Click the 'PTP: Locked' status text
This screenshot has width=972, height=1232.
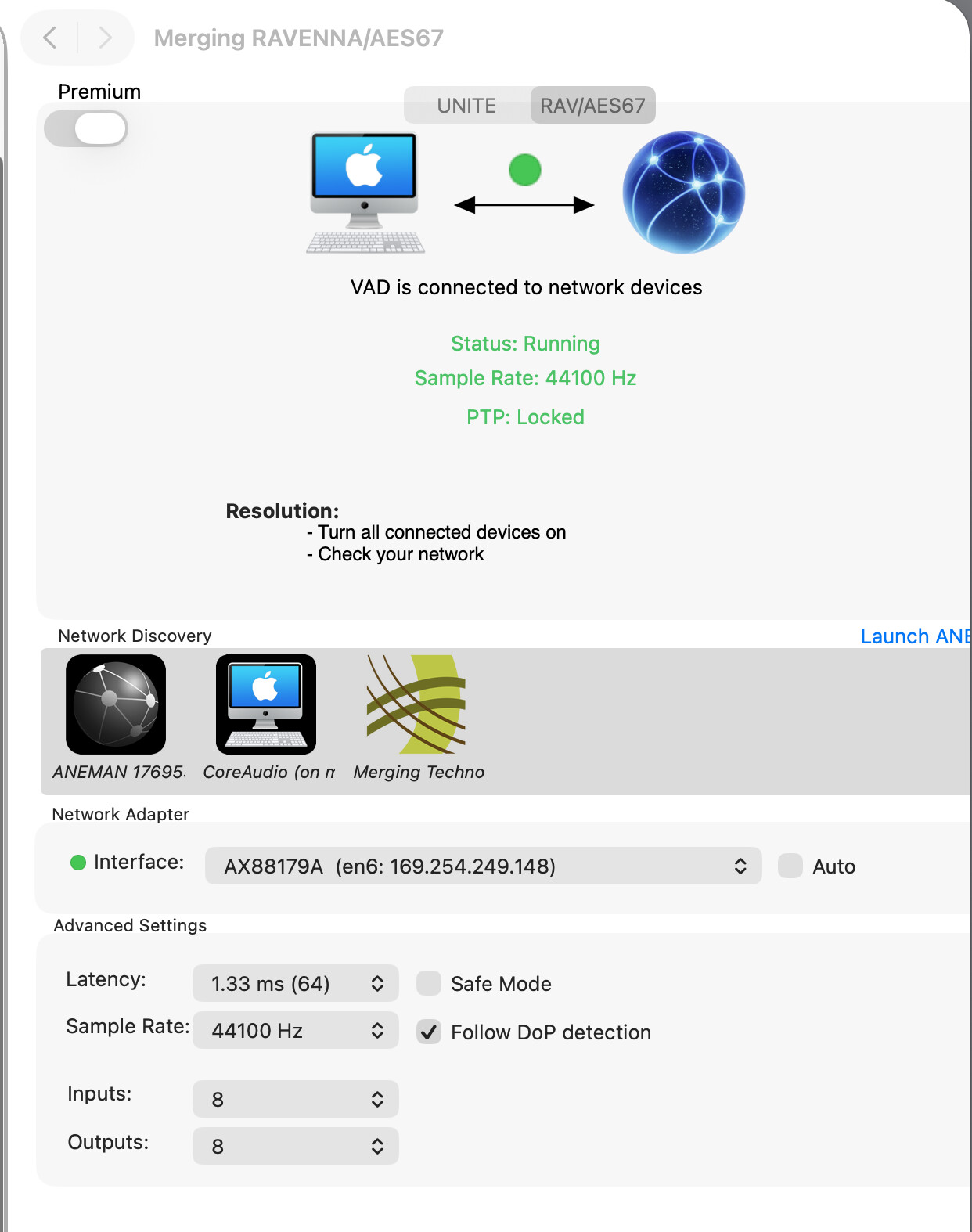(525, 417)
